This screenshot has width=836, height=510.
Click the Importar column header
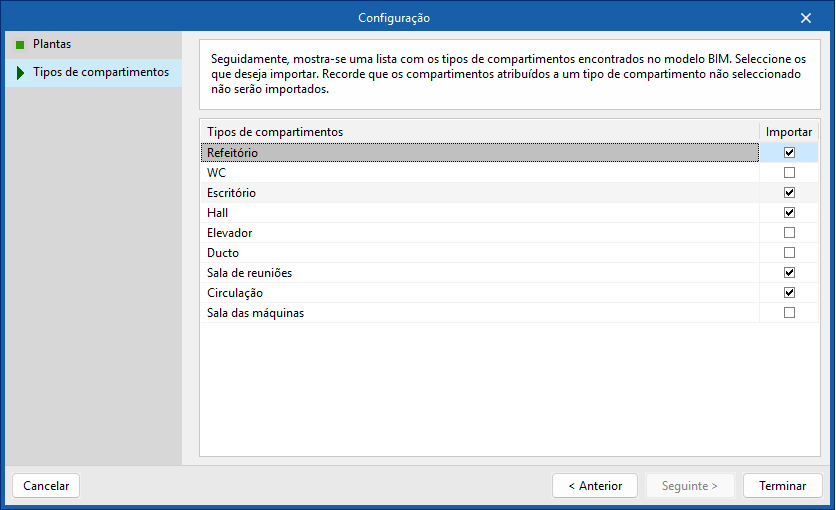point(788,132)
